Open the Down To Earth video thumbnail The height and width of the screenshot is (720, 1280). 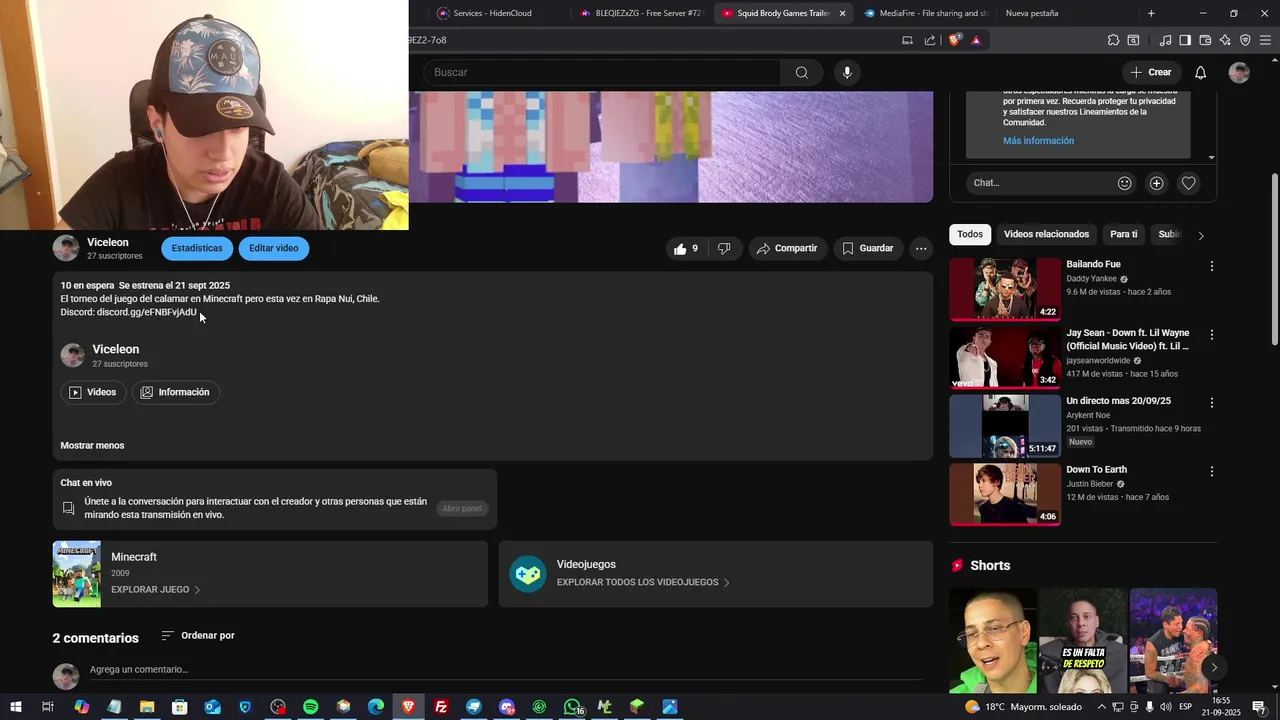pos(1005,494)
